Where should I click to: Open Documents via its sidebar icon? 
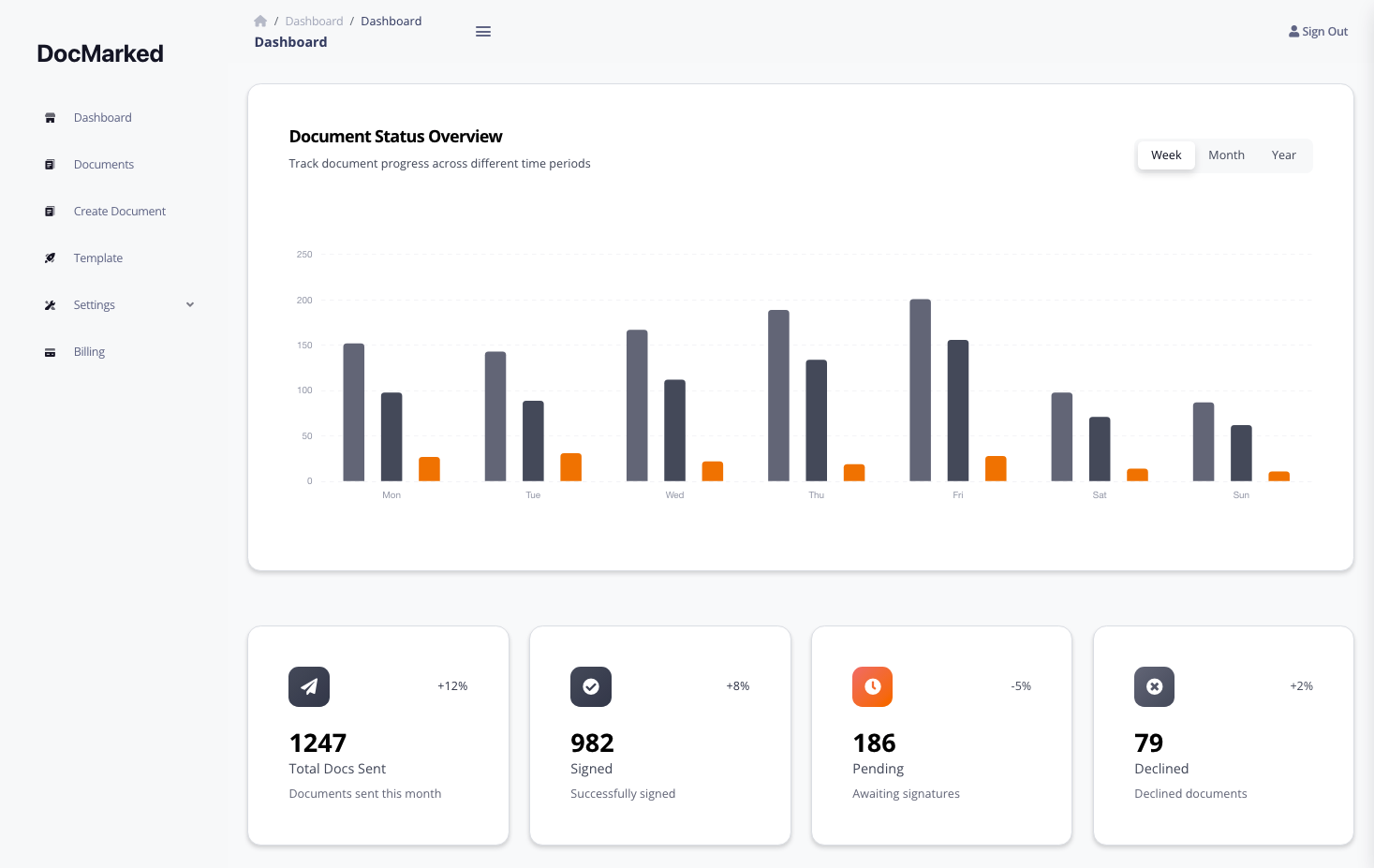(50, 164)
